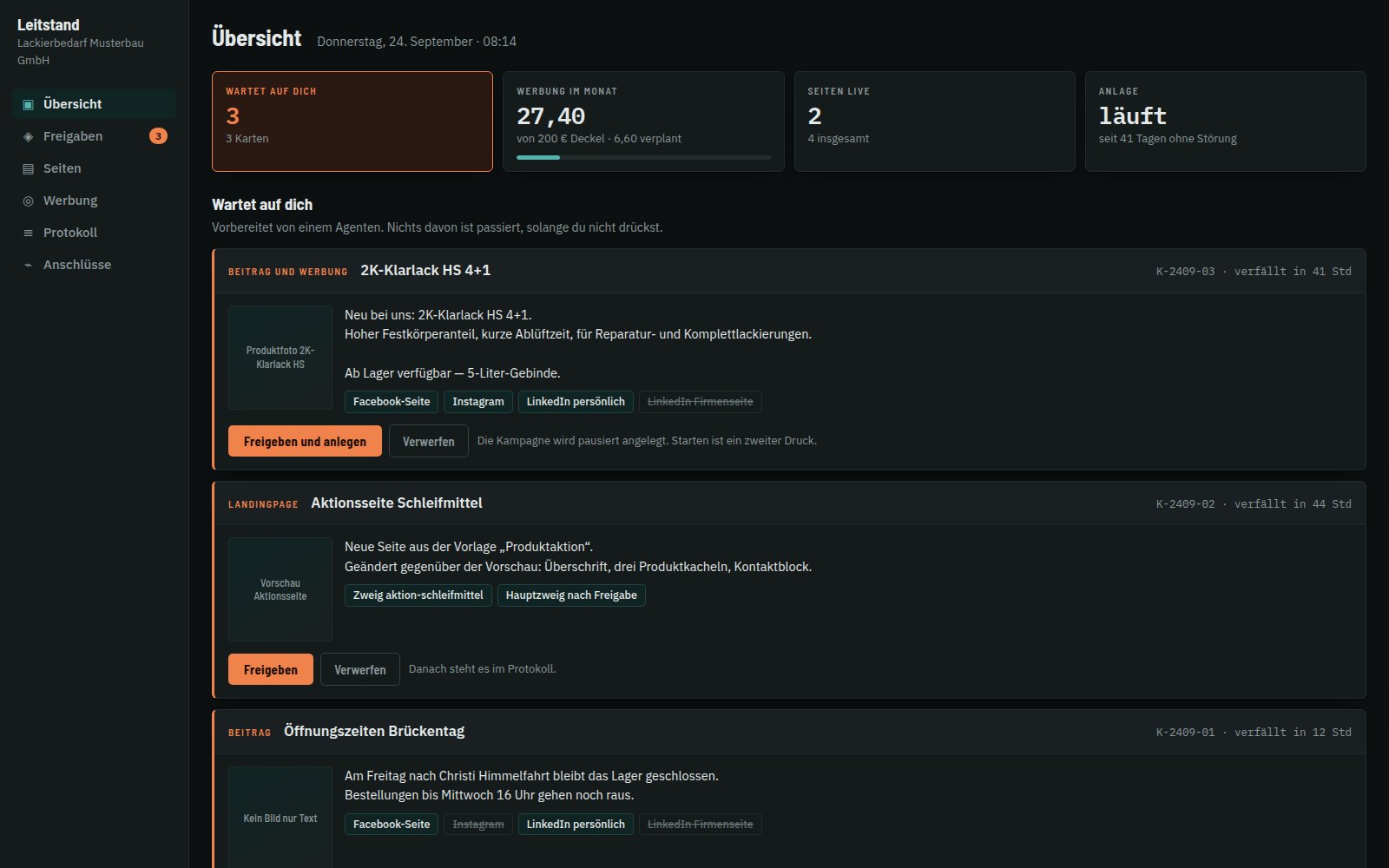
Task: Click the card ID K-2409-02
Action: tap(1185, 504)
